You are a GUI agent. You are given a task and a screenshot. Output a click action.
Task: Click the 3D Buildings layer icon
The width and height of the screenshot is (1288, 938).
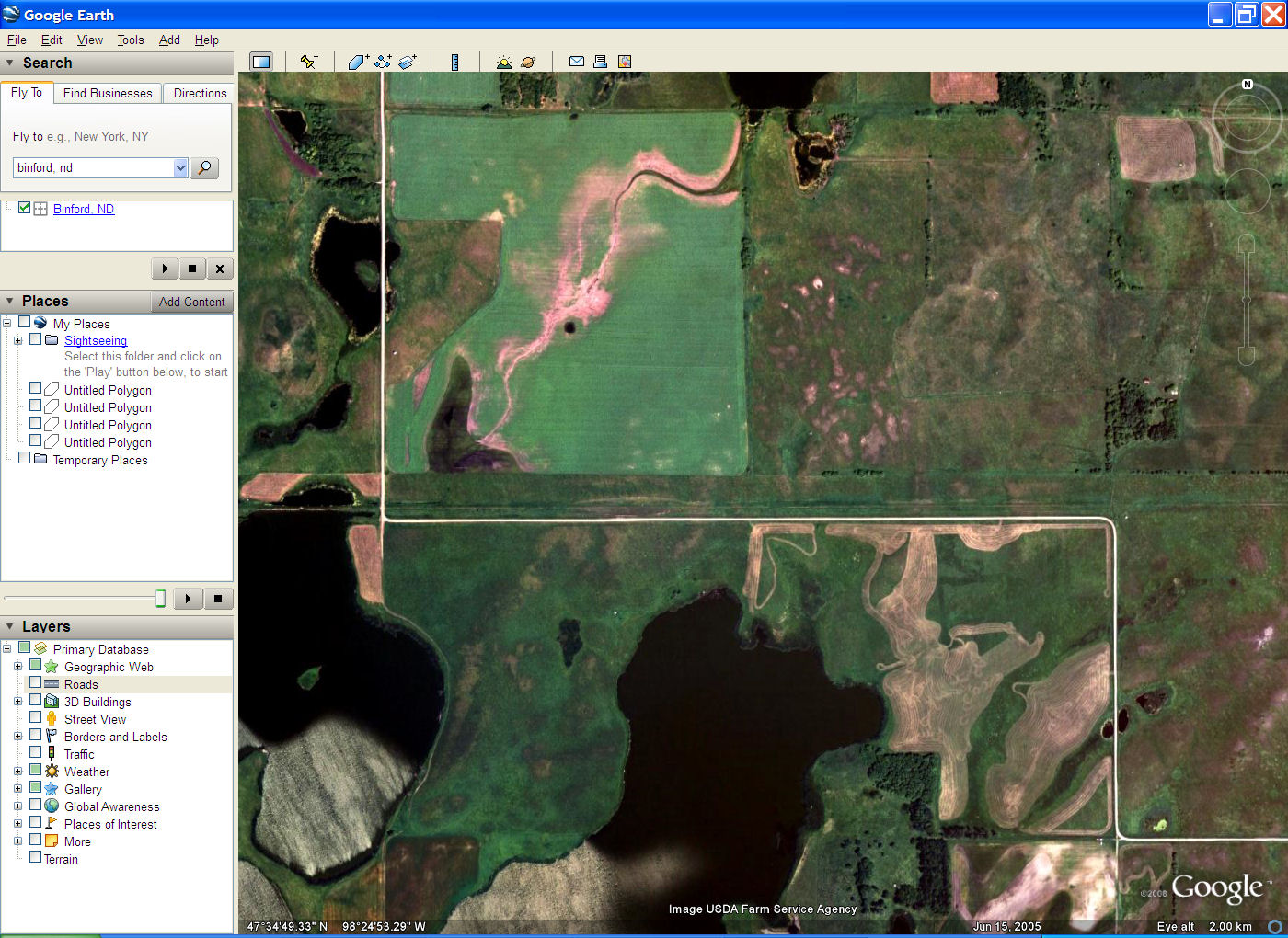(x=52, y=702)
